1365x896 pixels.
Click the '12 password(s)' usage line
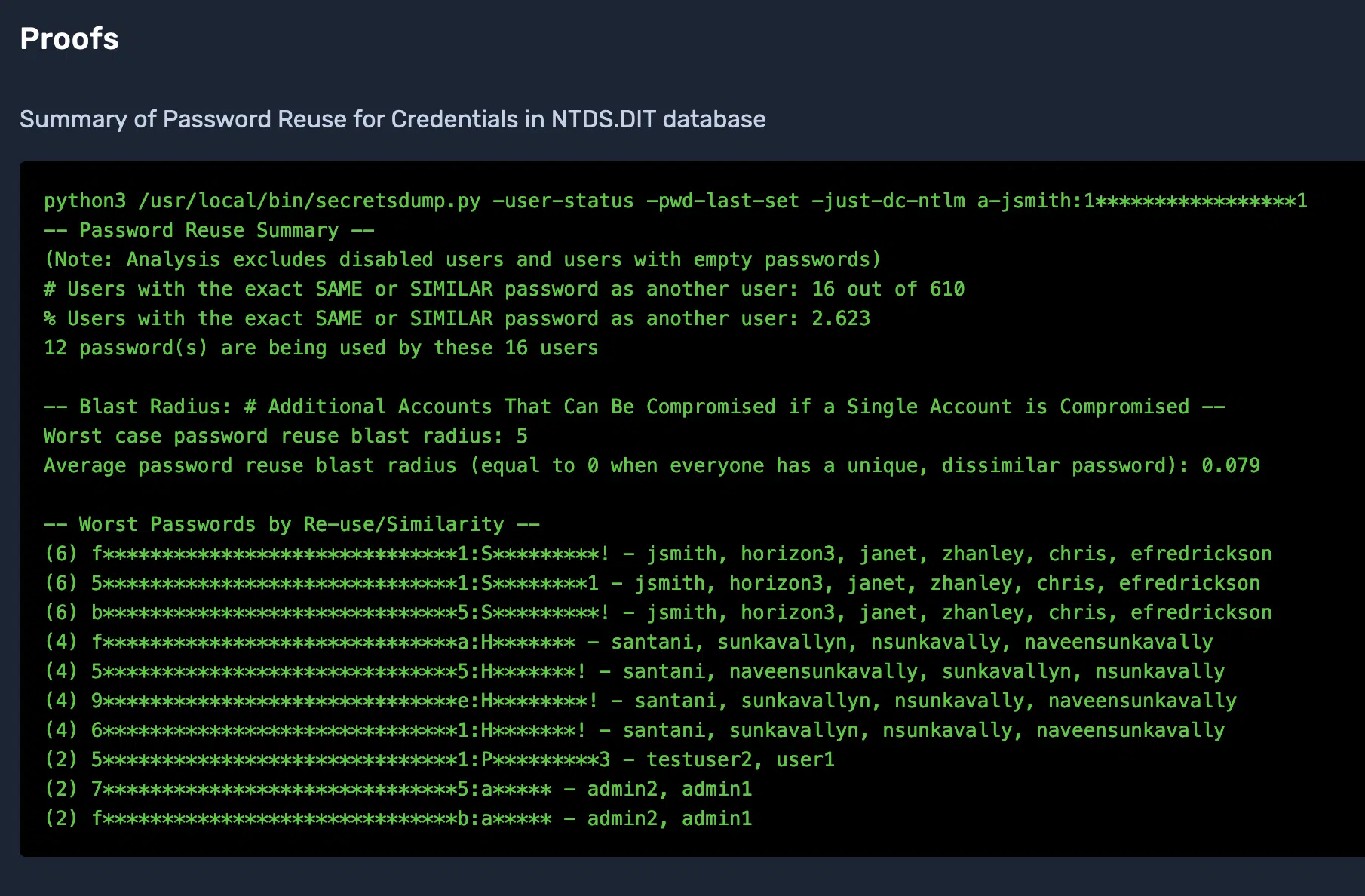click(321, 348)
